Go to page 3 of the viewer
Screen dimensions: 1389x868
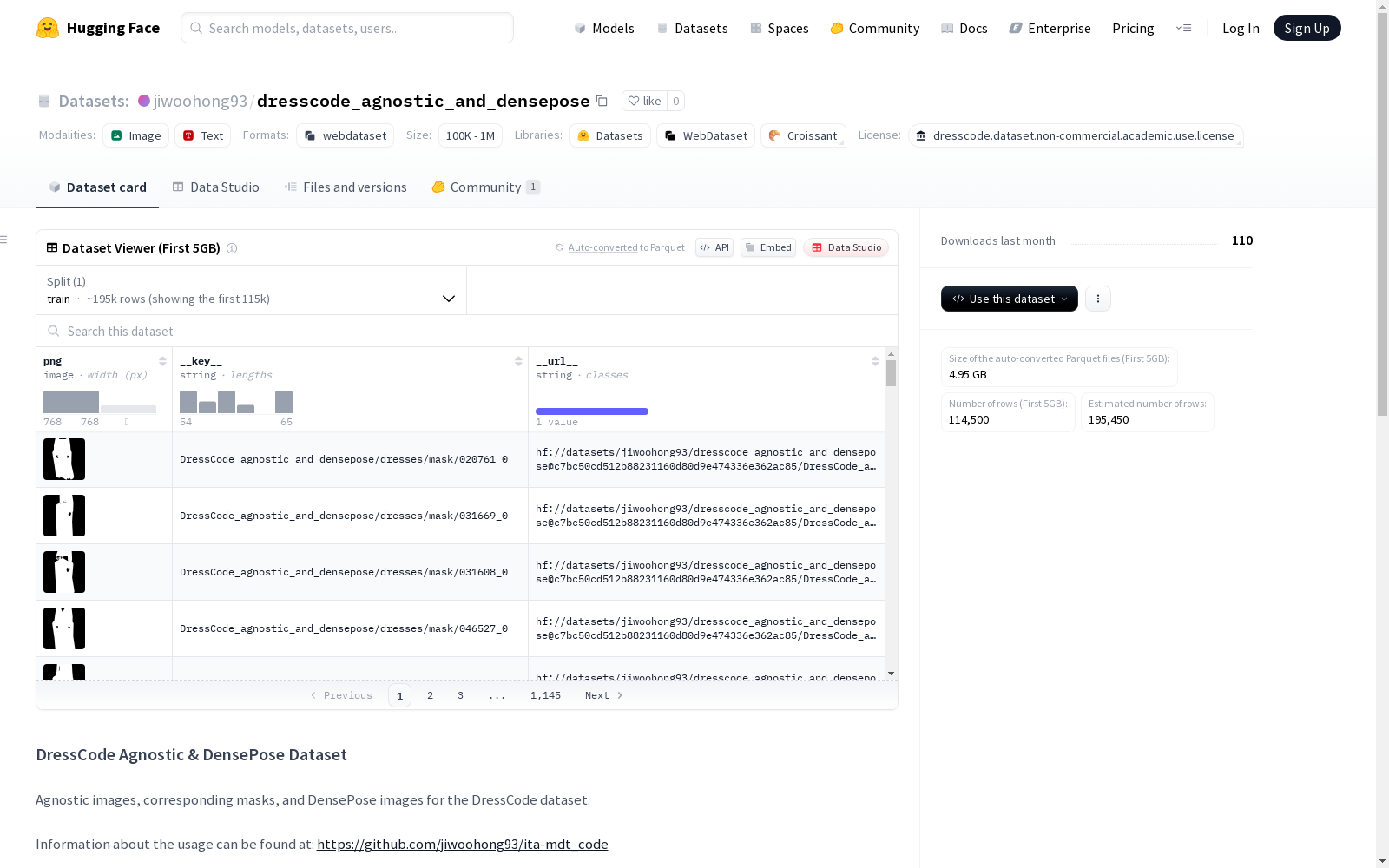(x=460, y=695)
